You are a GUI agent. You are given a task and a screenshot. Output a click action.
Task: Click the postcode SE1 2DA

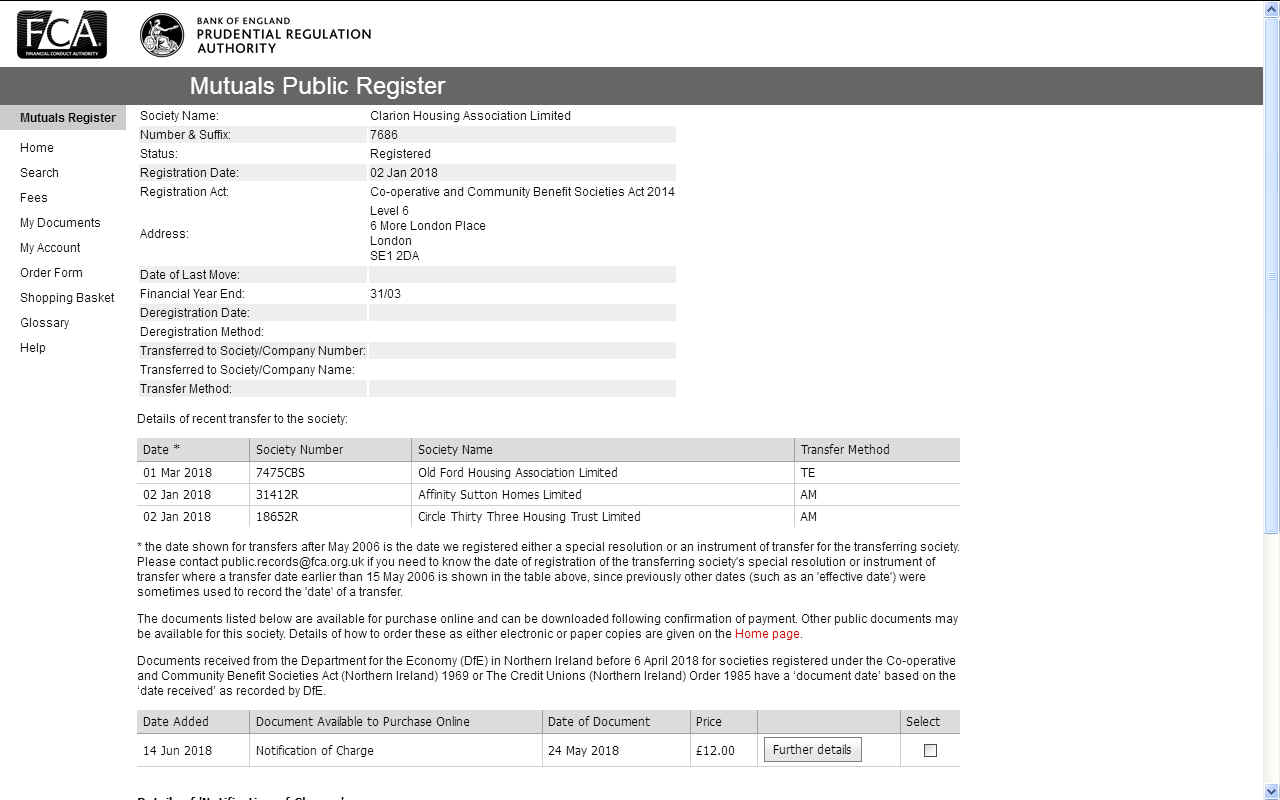pyautogui.click(x=395, y=256)
